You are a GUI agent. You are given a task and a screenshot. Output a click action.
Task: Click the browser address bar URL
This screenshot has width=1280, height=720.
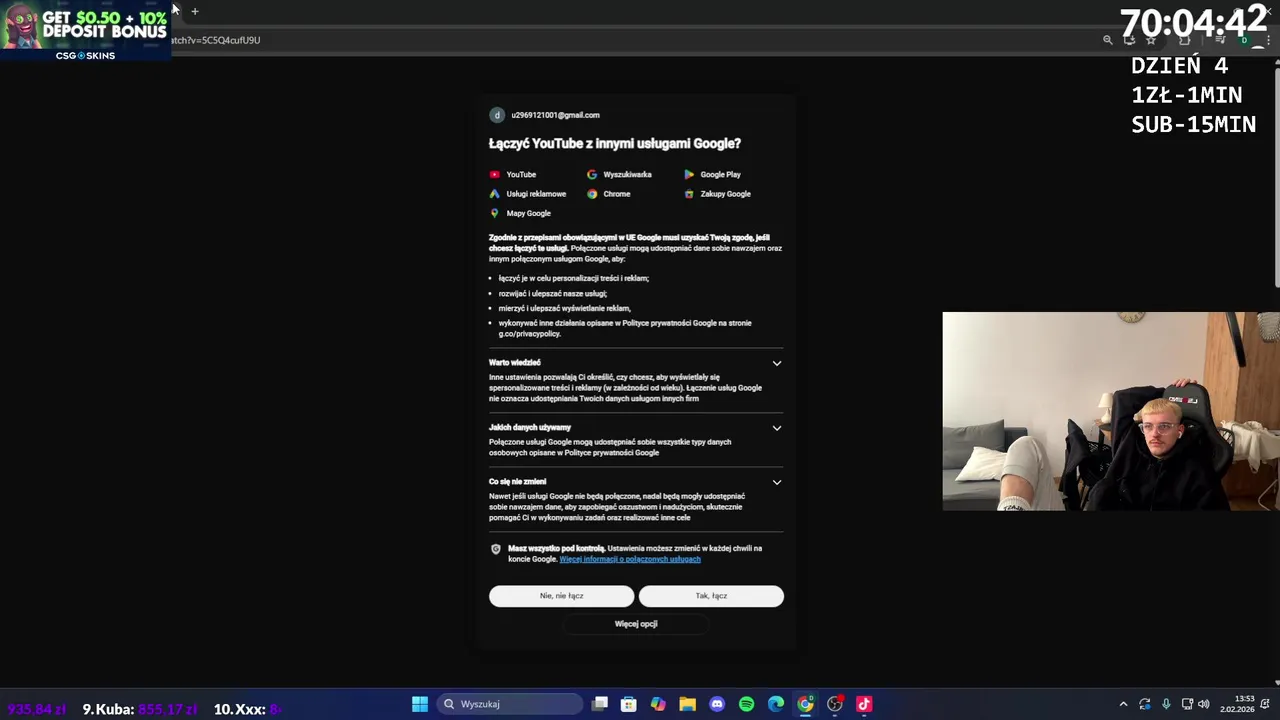(215, 40)
